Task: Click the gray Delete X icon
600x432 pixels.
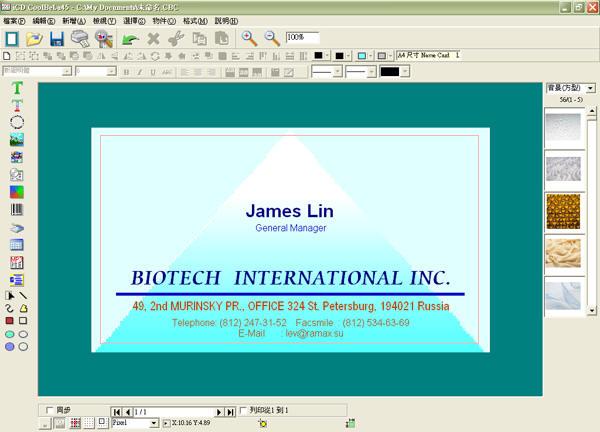Action: point(153,39)
